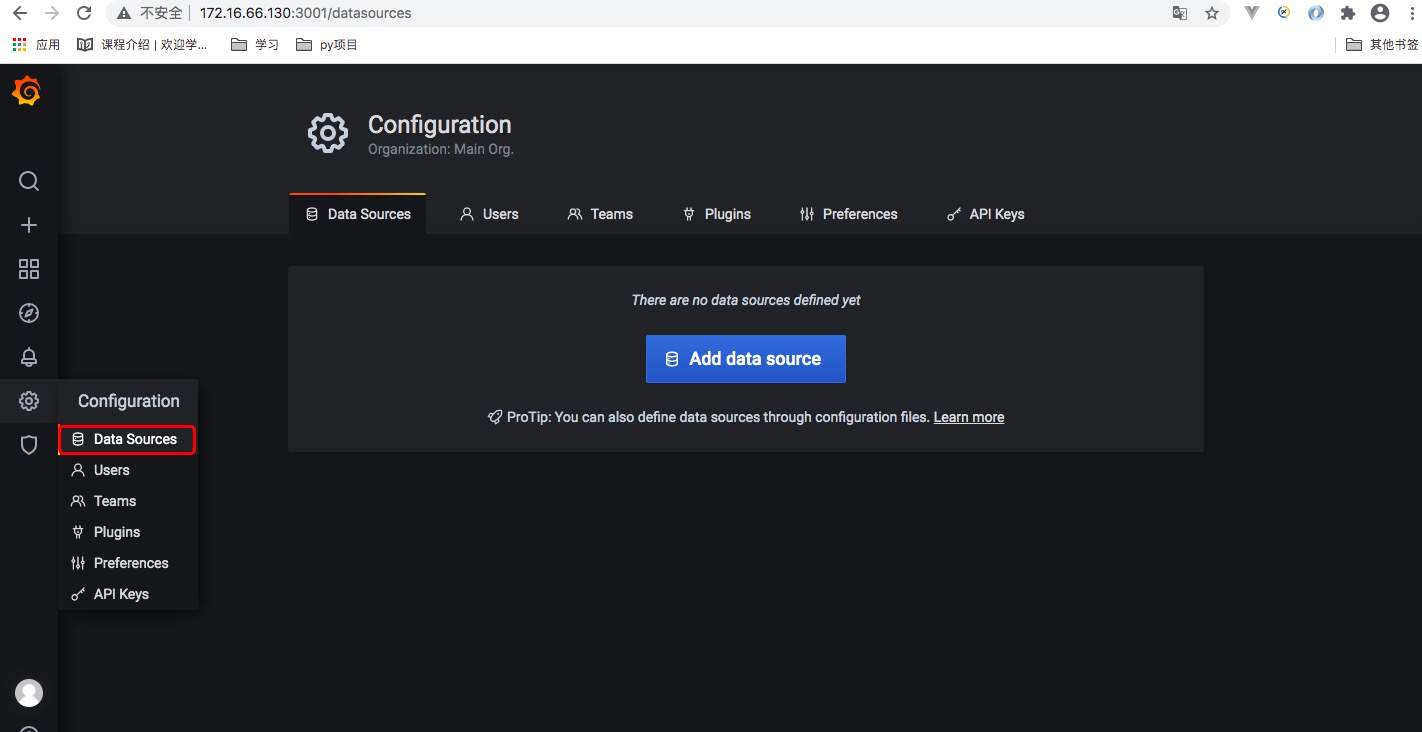Open Alerting bell icon
The image size is (1422, 732).
tap(29, 357)
